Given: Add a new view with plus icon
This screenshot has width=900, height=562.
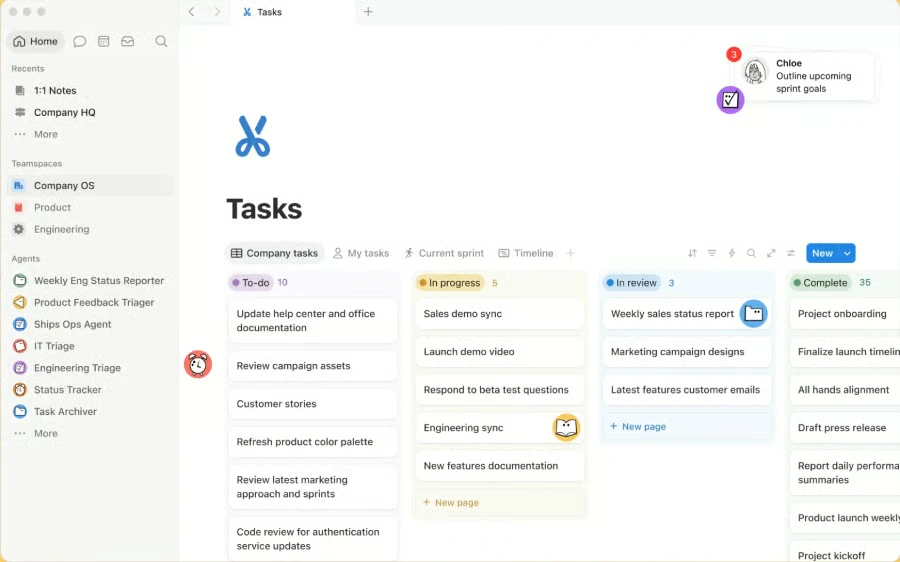Looking at the screenshot, I should 571,253.
